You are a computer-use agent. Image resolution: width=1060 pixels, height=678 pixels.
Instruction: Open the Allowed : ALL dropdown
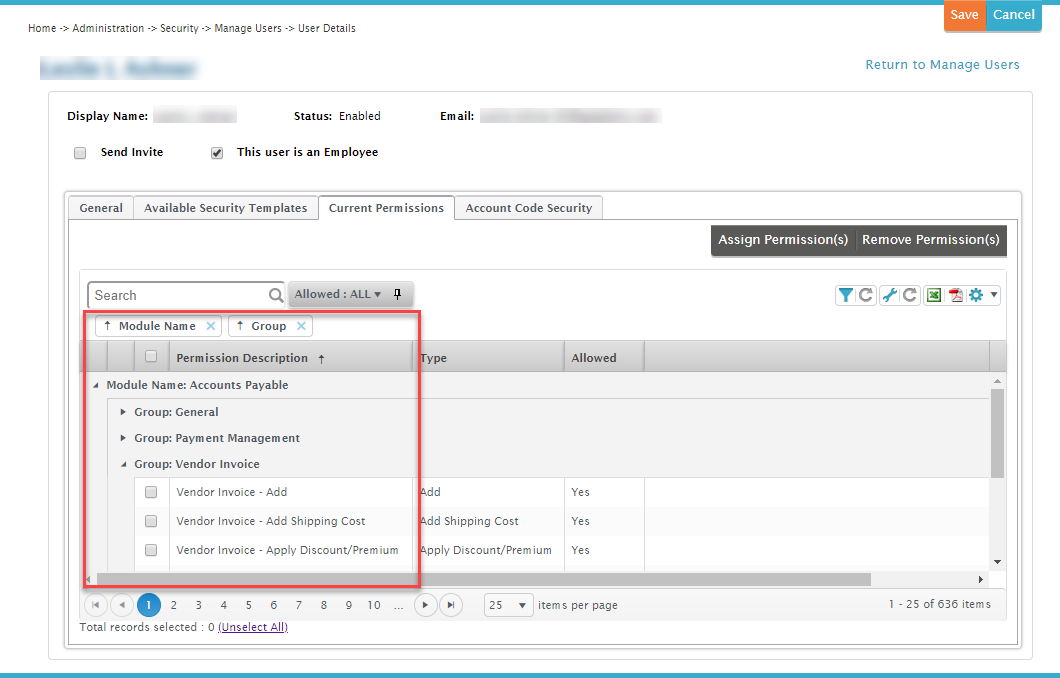tap(339, 294)
